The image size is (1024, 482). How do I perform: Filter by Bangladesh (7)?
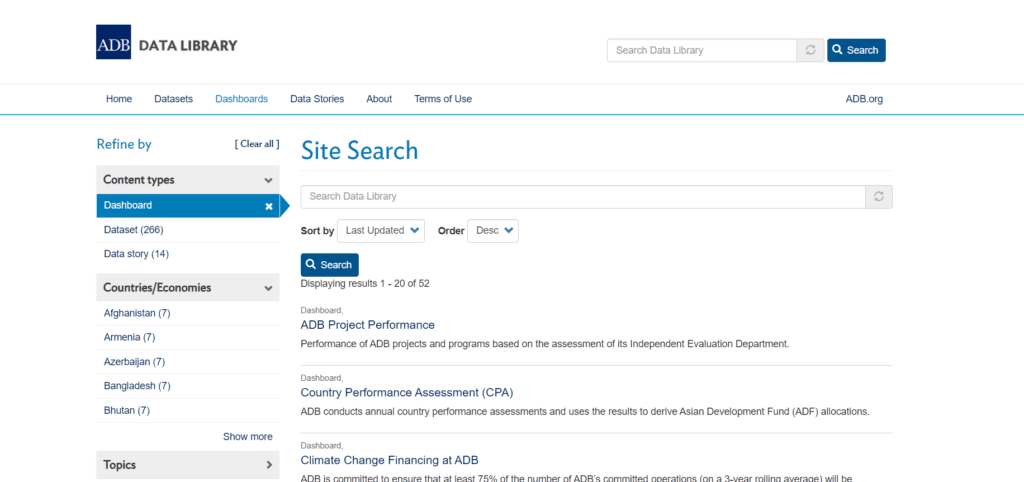(x=137, y=386)
